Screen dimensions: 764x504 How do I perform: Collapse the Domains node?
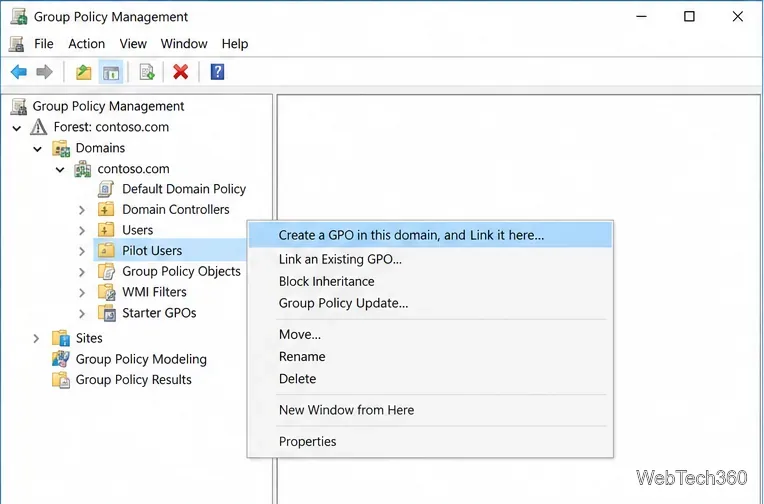tap(38, 149)
